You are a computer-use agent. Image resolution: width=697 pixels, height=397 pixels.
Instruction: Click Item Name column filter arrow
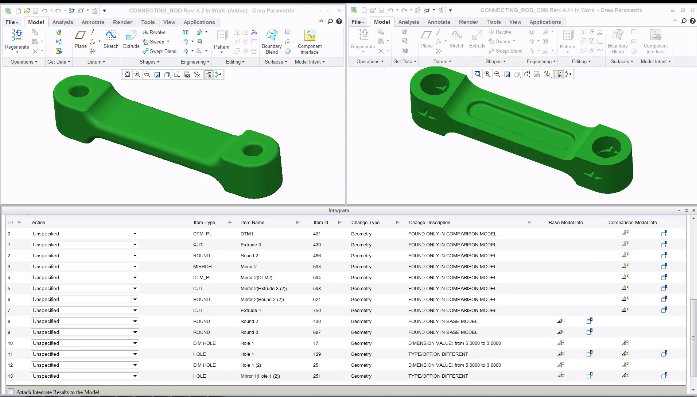[x=297, y=222]
